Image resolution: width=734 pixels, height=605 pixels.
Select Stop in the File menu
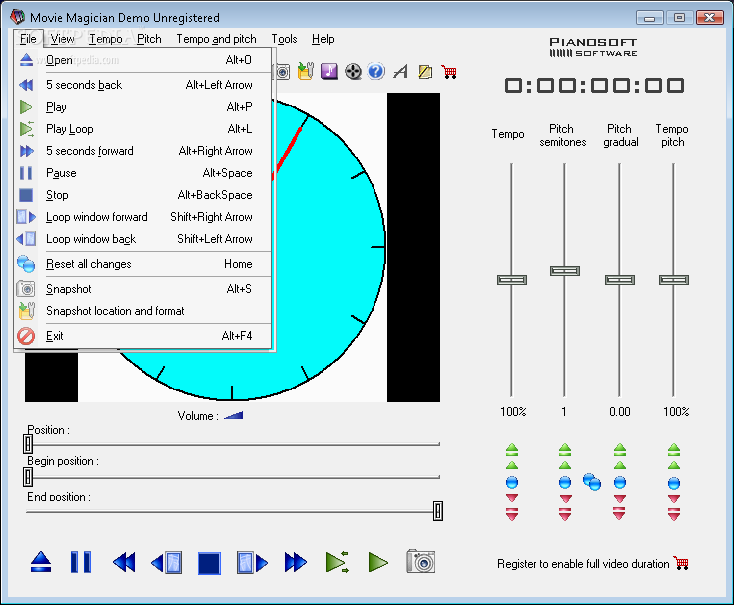coord(143,195)
